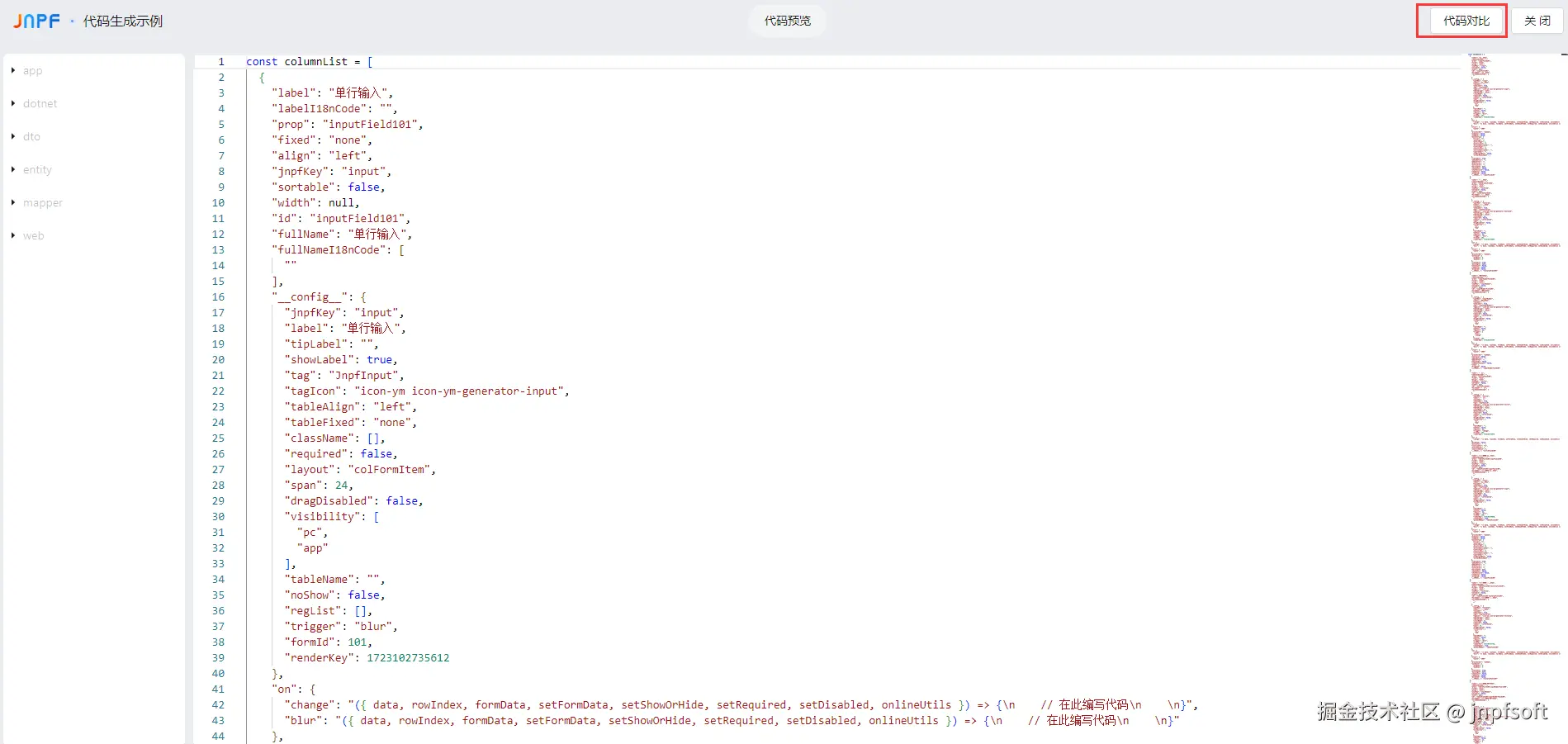
Task: Expand the entity folder arrow
Action: [13, 169]
